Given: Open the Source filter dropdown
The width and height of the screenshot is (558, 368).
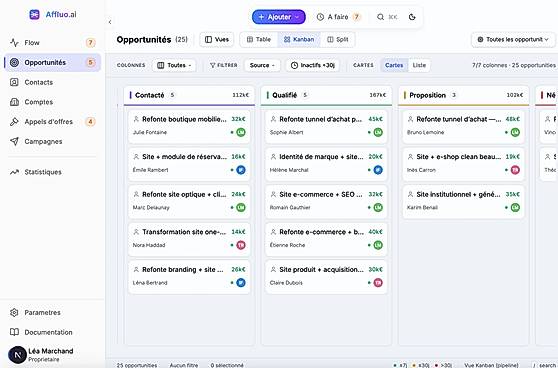Looking at the screenshot, I should pyautogui.click(x=262, y=65).
